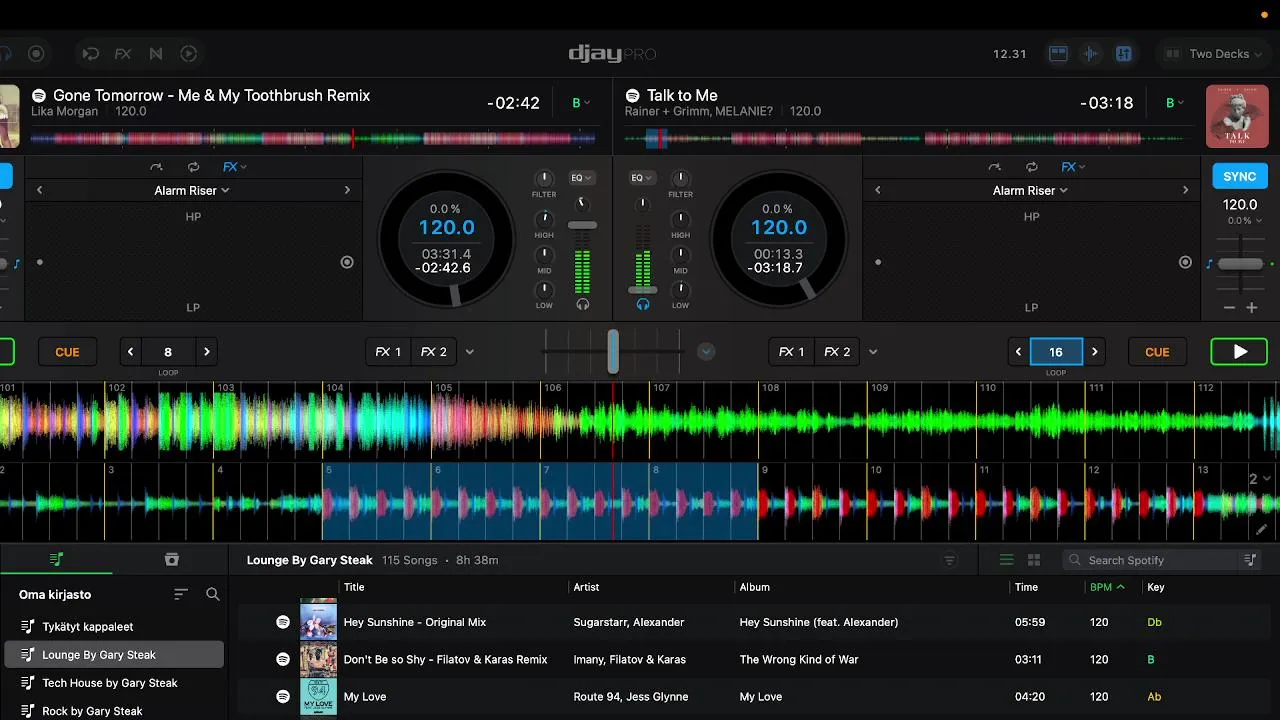Click the bounce arrow icon on left deck
1280x720 pixels.
[x=156, y=167]
